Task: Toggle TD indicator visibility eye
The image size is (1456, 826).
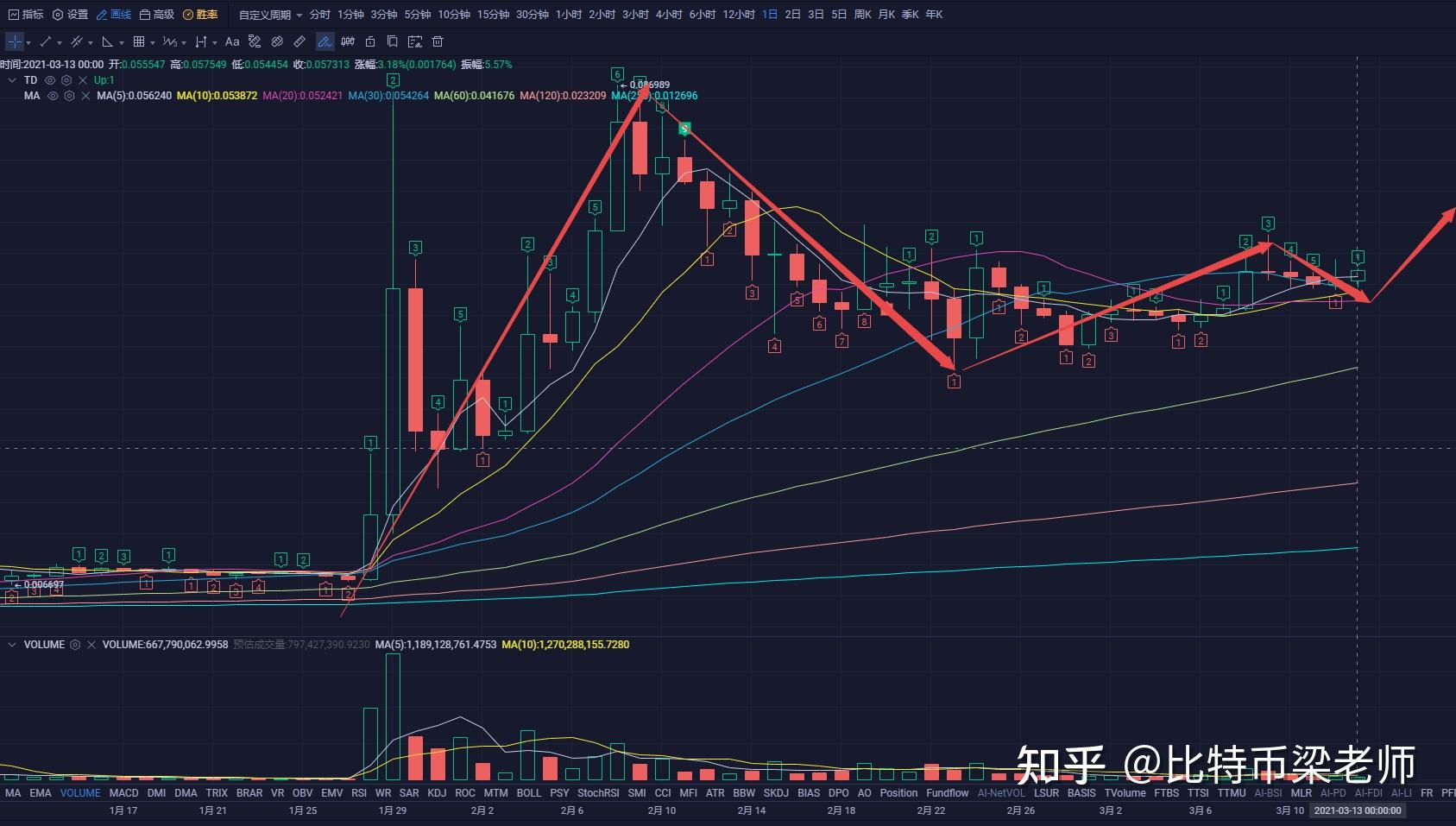Action: pyautogui.click(x=50, y=80)
